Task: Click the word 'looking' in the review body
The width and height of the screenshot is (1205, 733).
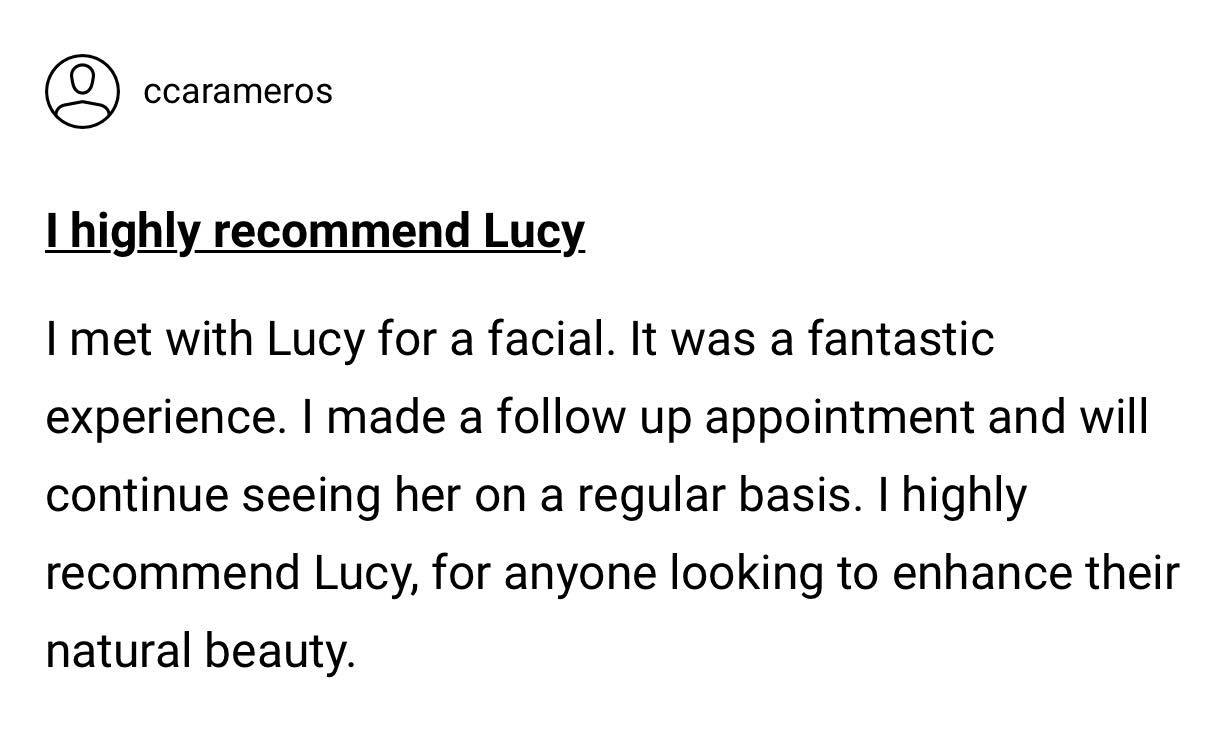Action: tap(746, 573)
